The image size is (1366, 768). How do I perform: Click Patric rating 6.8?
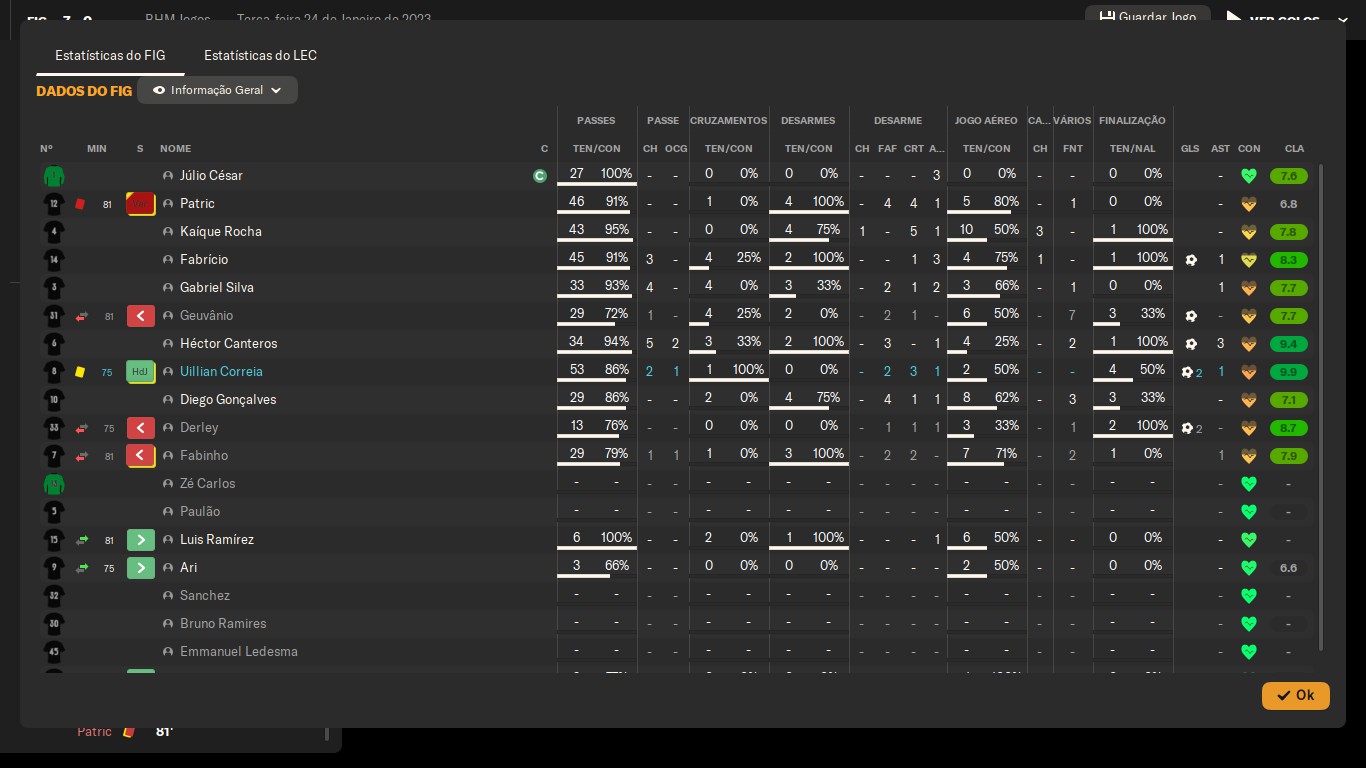1288,204
